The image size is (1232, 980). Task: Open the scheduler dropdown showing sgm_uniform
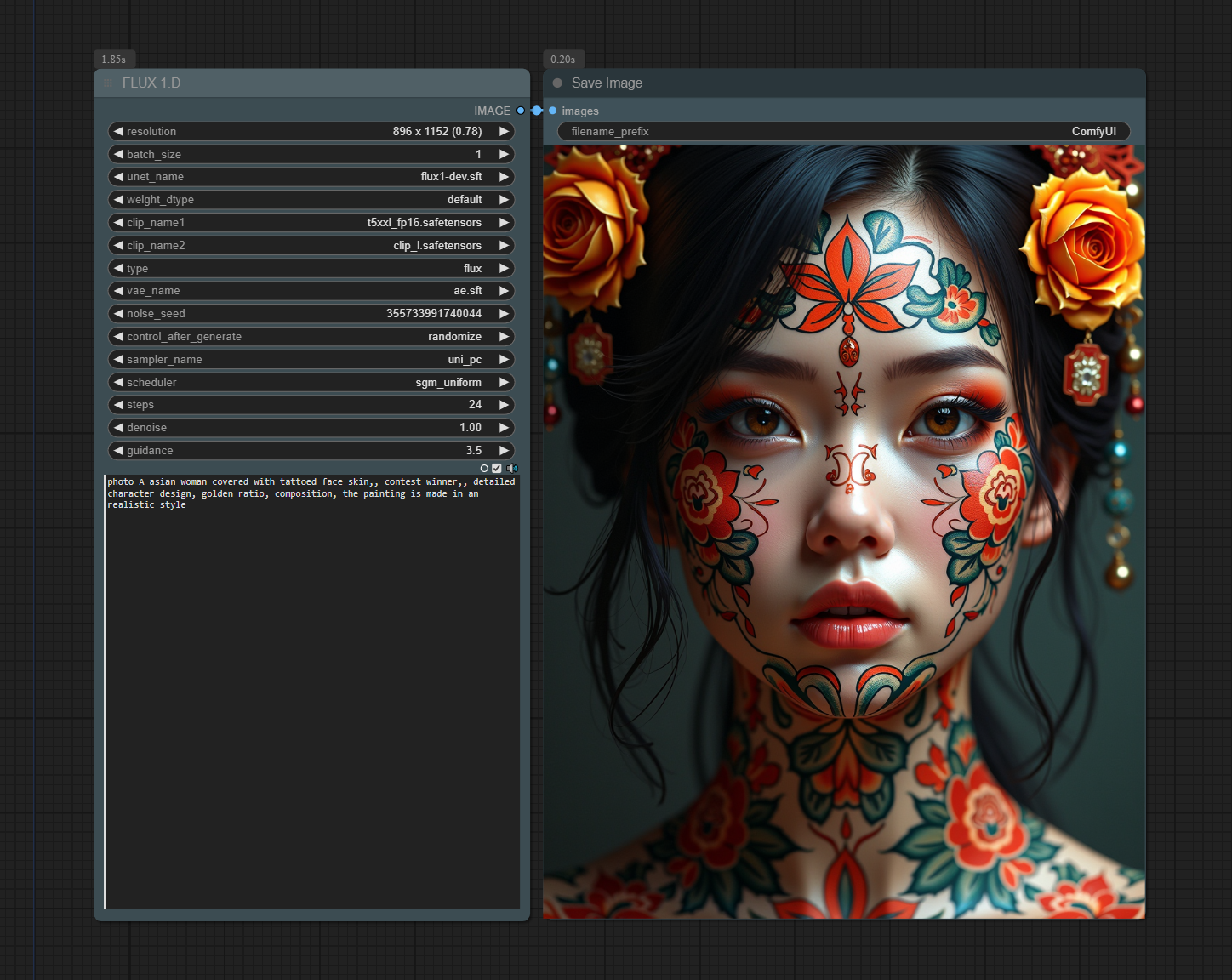(311, 383)
